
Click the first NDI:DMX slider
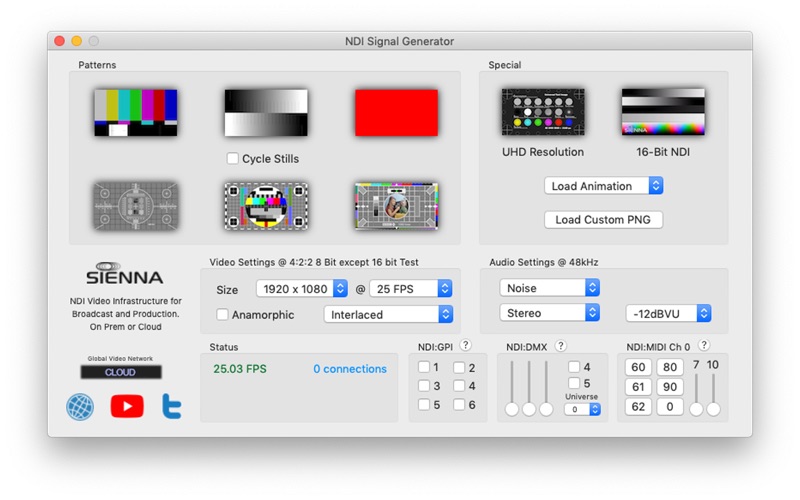tap(512, 388)
